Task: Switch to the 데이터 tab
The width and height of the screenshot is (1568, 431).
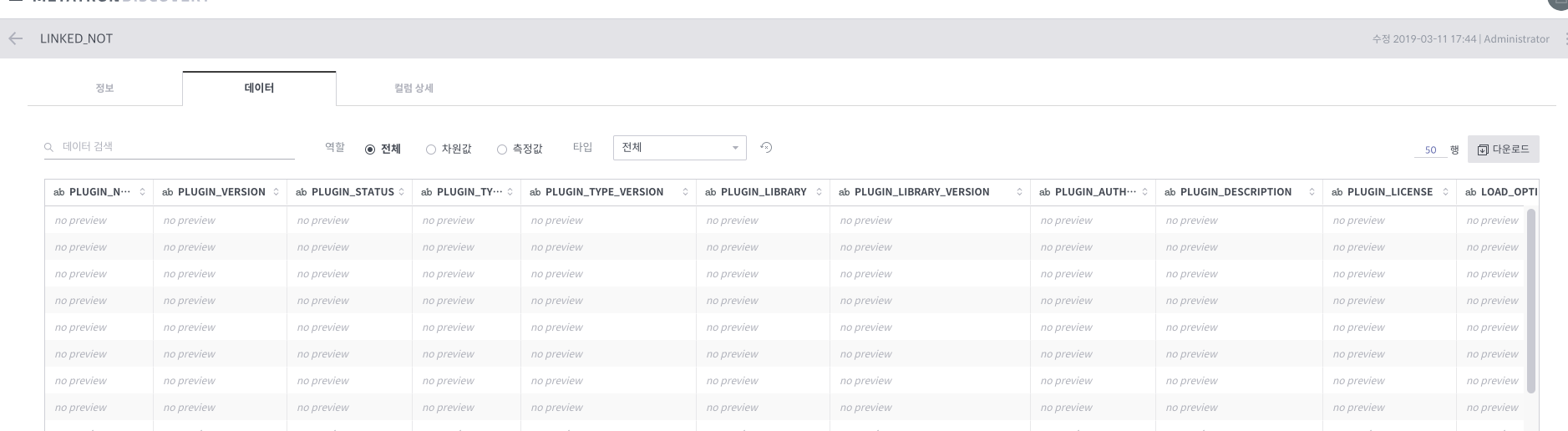Action: tap(259, 89)
